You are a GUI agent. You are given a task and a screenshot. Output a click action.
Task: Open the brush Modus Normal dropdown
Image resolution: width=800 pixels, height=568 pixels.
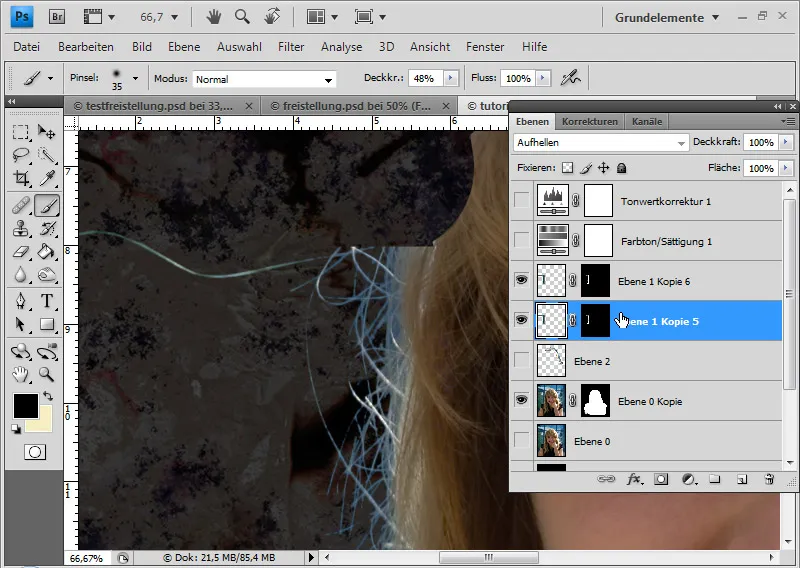tap(264, 79)
